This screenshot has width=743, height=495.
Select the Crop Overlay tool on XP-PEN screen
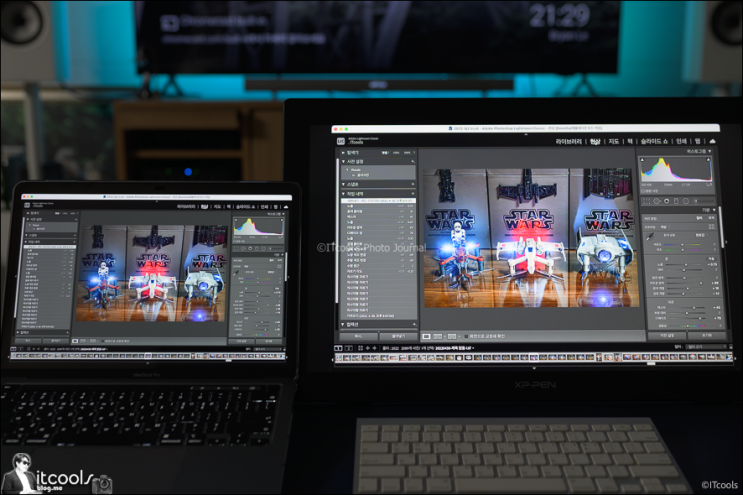pyautogui.click(x=646, y=201)
